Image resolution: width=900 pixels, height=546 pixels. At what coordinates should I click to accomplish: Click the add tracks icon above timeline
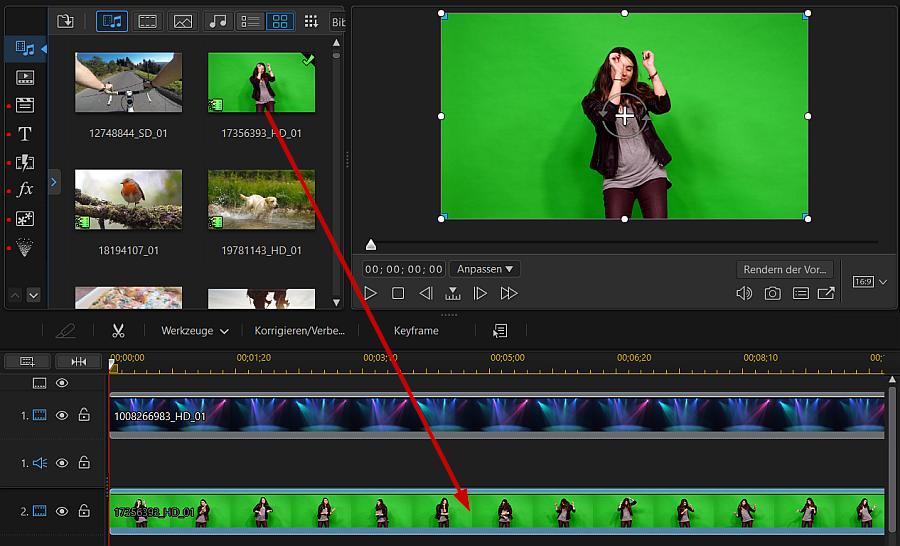click(x=27, y=361)
